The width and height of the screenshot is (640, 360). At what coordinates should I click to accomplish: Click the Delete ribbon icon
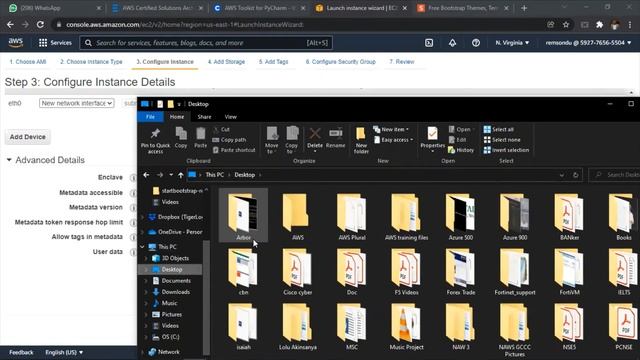click(315, 139)
